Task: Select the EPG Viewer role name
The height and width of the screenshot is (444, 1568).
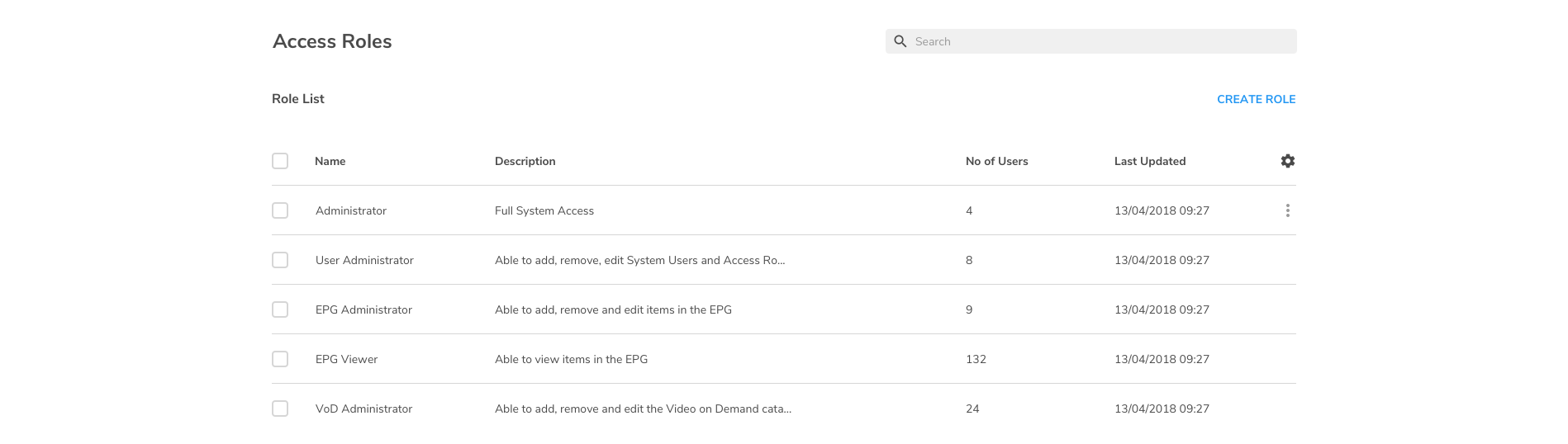Action: pos(346,359)
